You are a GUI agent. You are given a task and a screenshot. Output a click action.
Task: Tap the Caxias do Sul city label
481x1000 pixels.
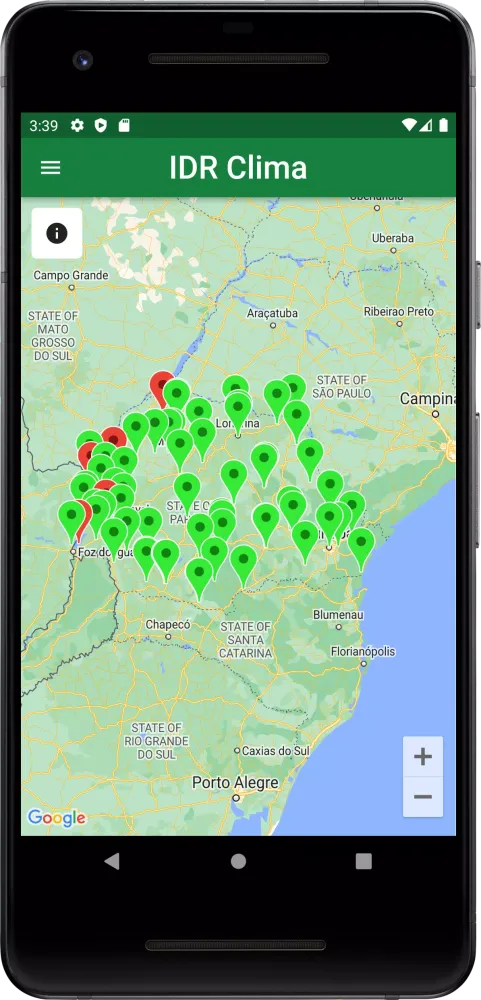pyautogui.click(x=275, y=751)
